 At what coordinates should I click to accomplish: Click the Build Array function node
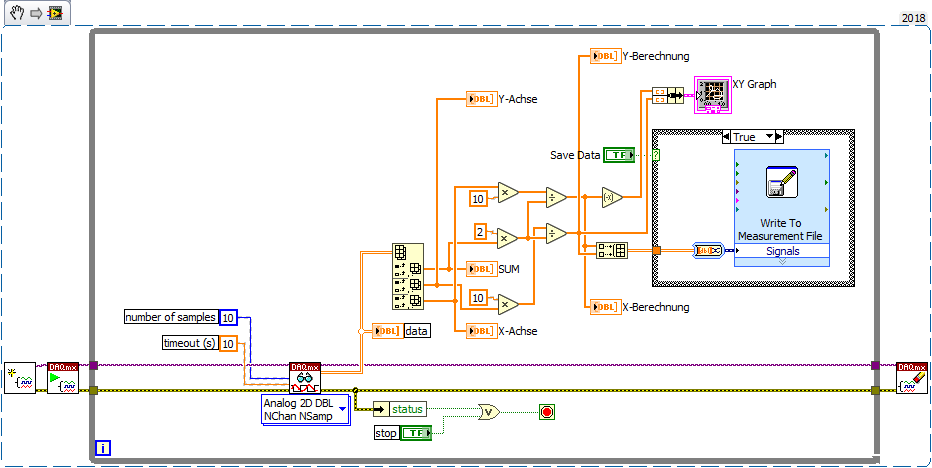pos(612,251)
